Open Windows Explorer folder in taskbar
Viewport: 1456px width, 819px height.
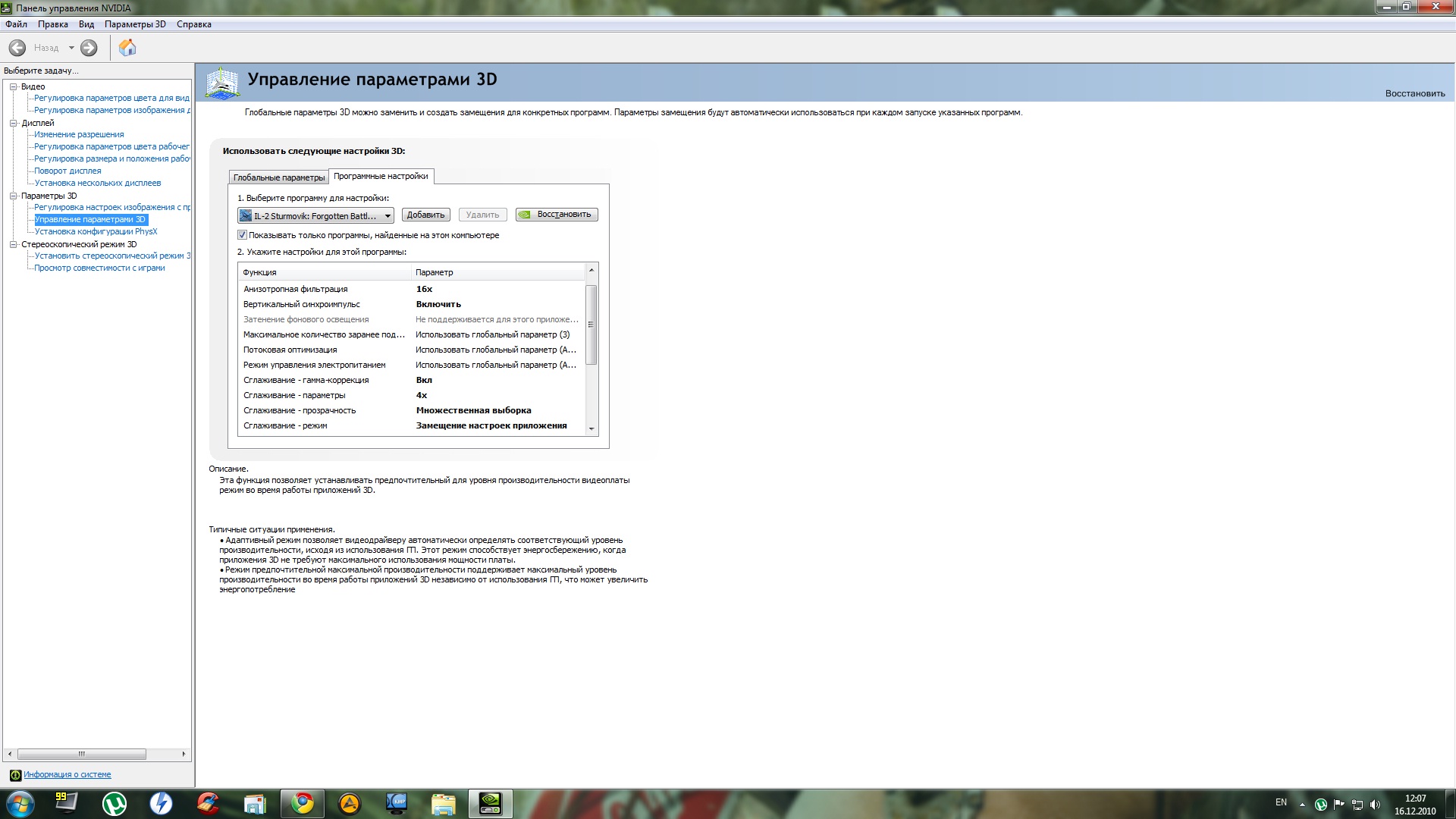click(443, 803)
